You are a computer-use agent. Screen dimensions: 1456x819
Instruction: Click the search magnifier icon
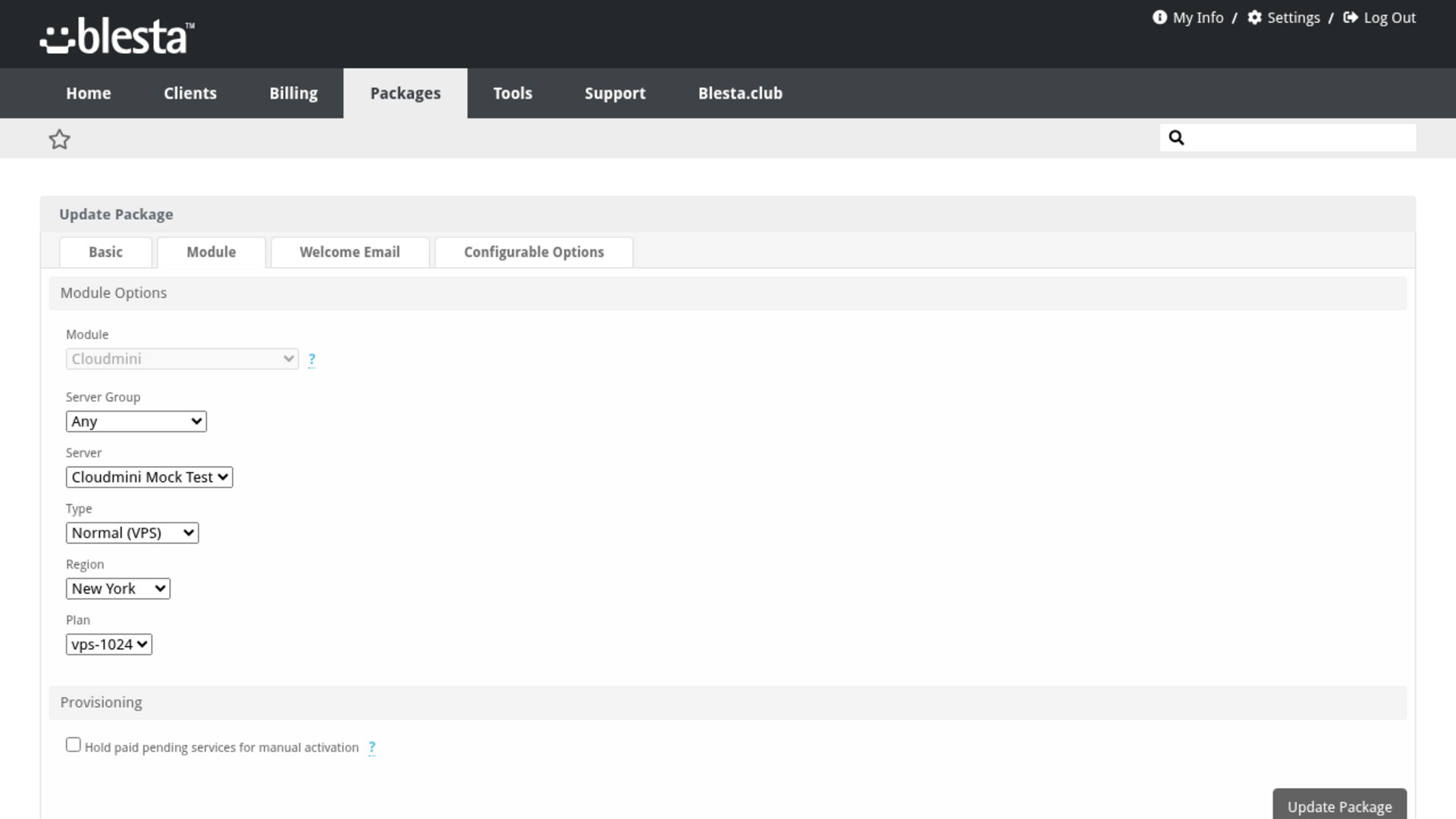(x=1176, y=137)
